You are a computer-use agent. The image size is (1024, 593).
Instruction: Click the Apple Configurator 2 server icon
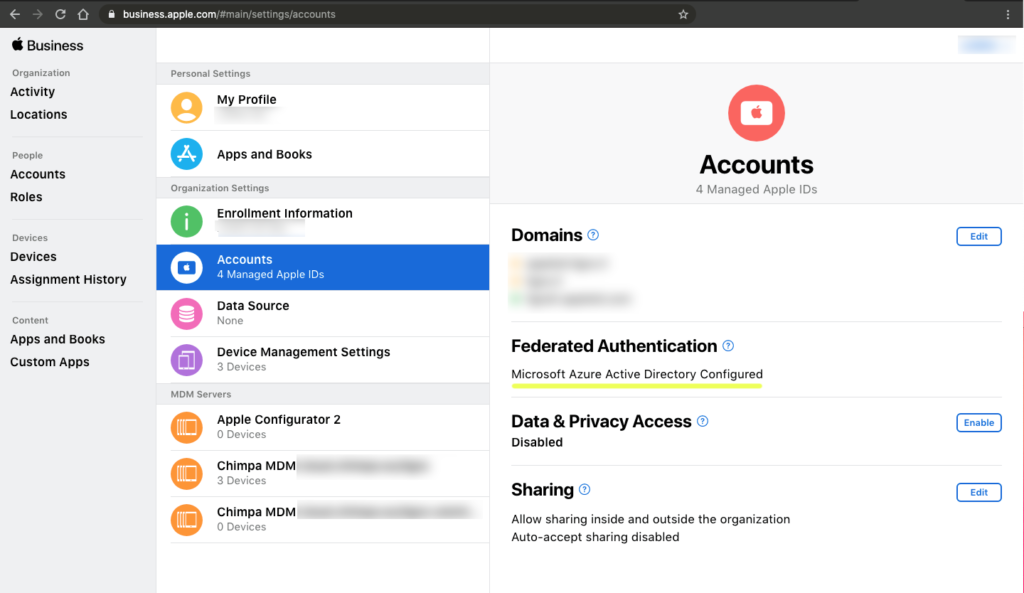point(187,428)
